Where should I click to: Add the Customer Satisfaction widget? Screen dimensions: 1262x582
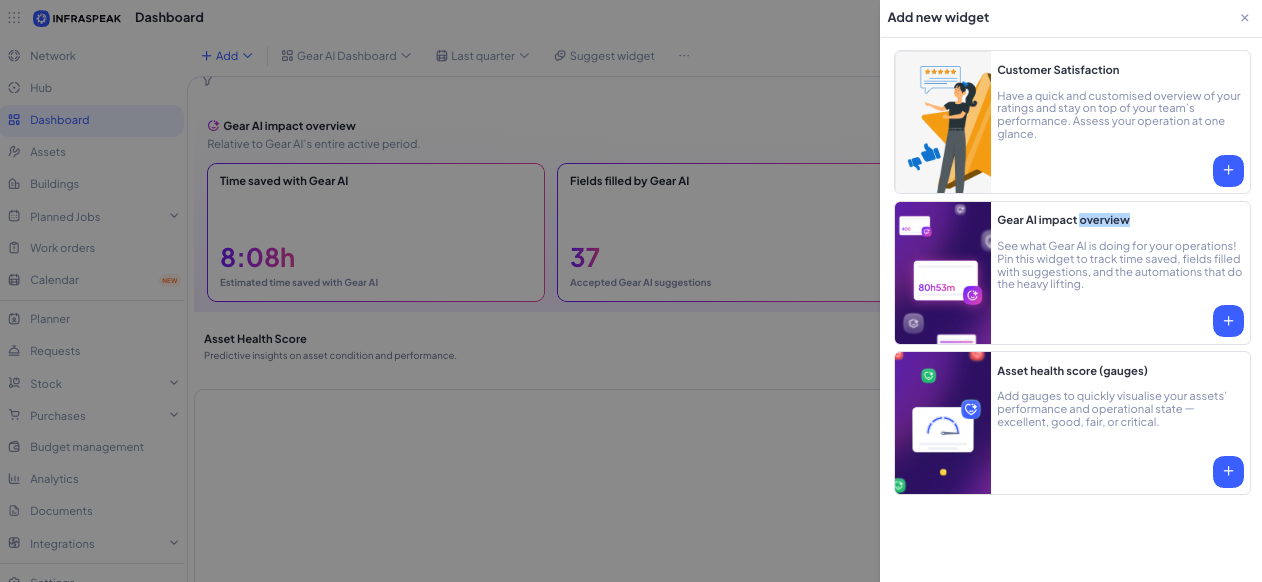[x=1228, y=170]
